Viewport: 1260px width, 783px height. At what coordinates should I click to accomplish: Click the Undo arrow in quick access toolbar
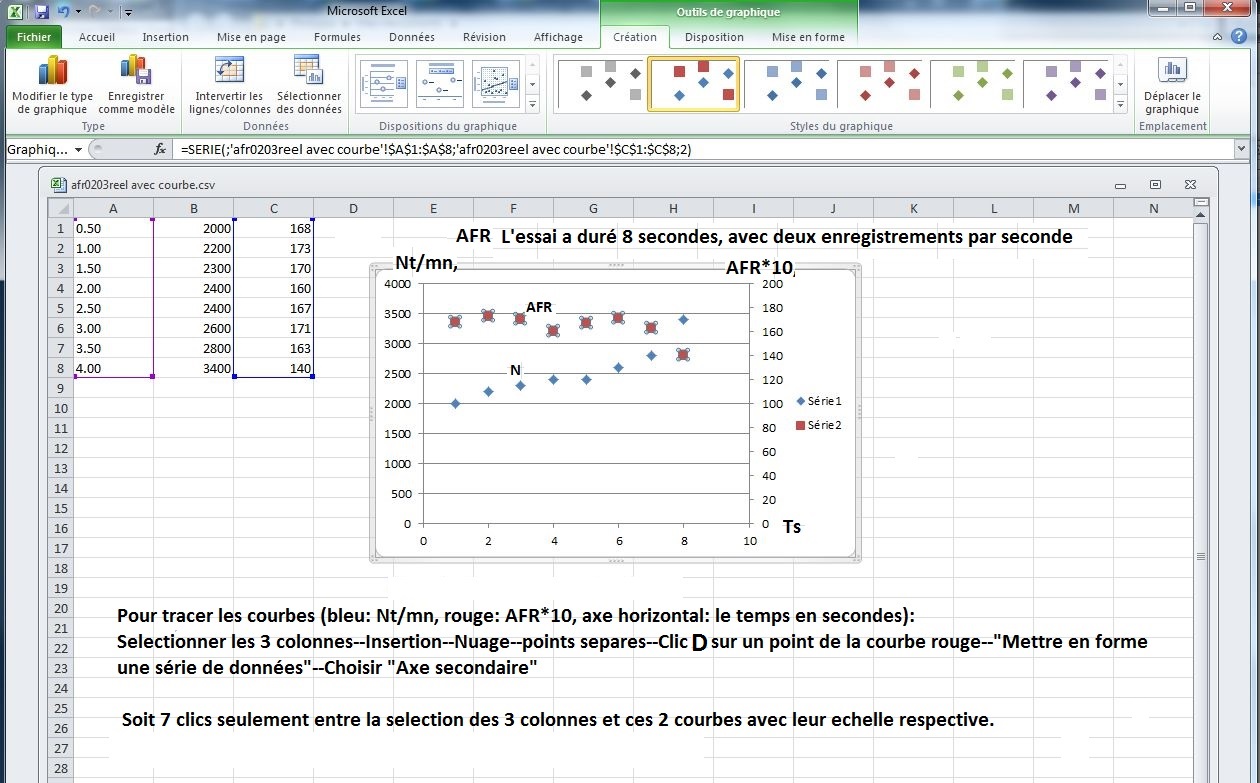(x=64, y=12)
